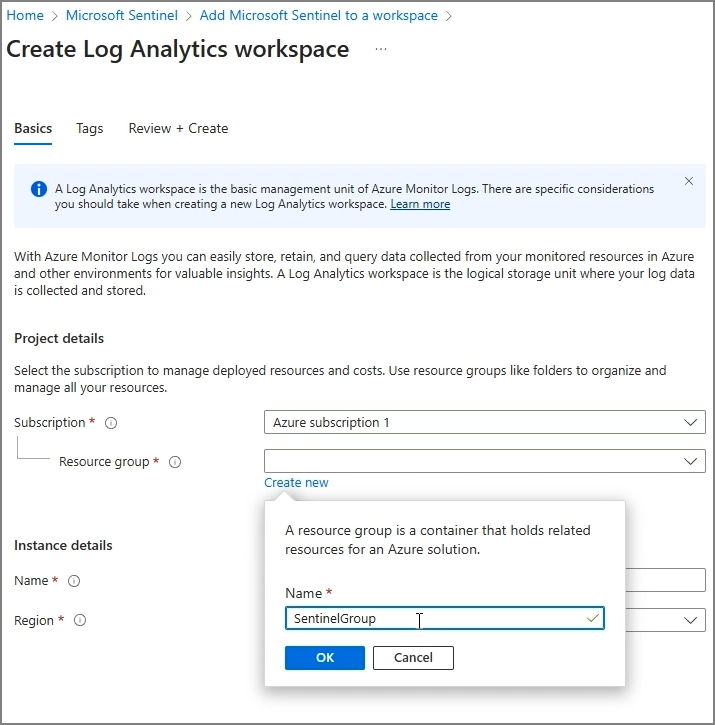715x725 pixels.
Task: Expand the Region dropdown arrow
Action: tap(690, 620)
